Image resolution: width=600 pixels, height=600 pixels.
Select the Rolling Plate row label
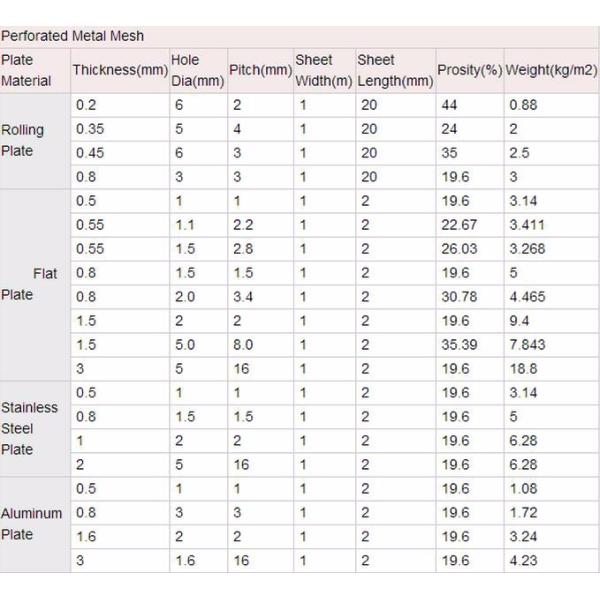23,141
